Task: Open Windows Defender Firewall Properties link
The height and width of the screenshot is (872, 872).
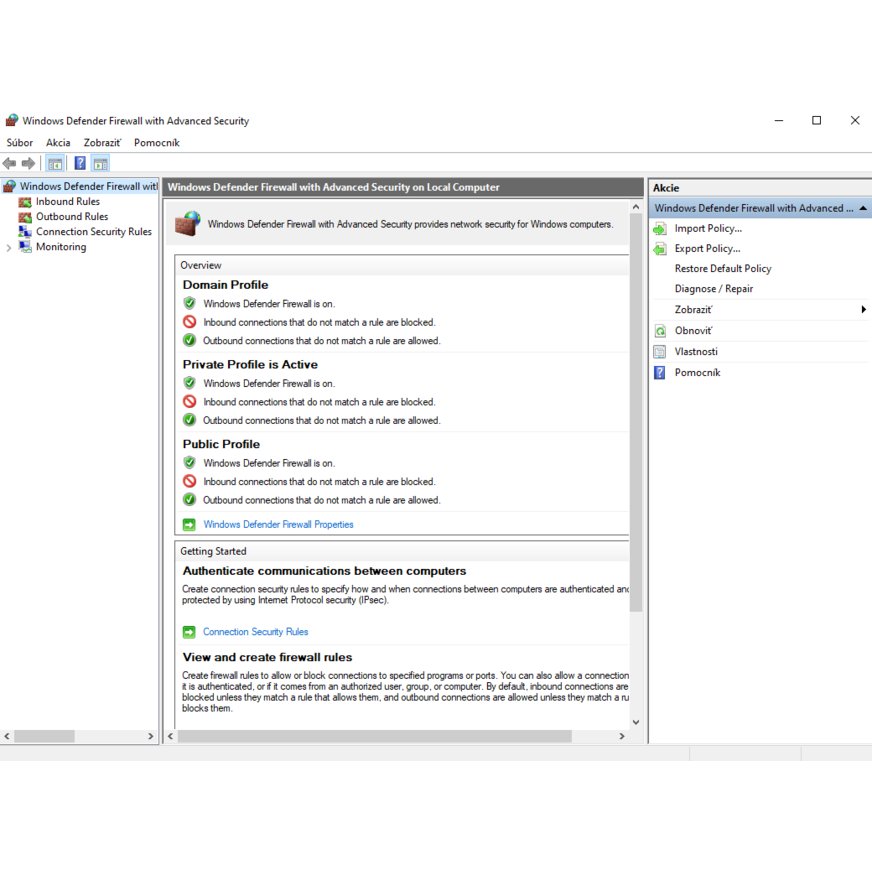Action: 278,524
